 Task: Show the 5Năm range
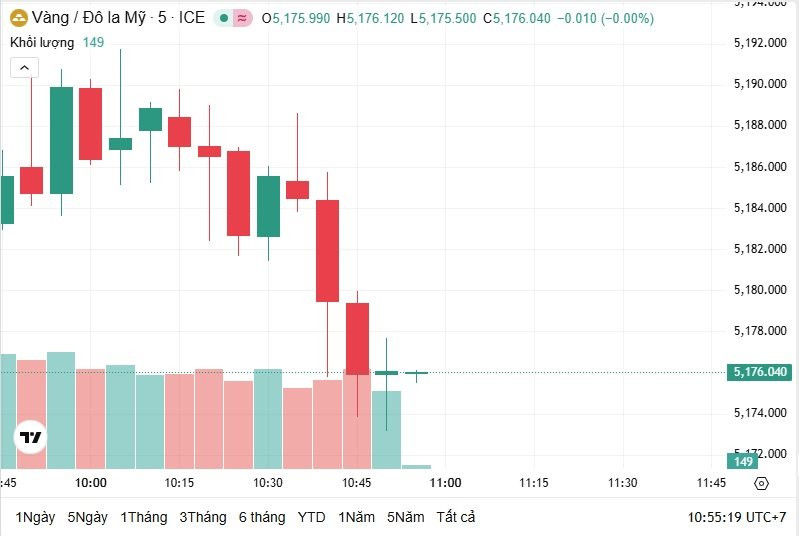(x=406, y=517)
